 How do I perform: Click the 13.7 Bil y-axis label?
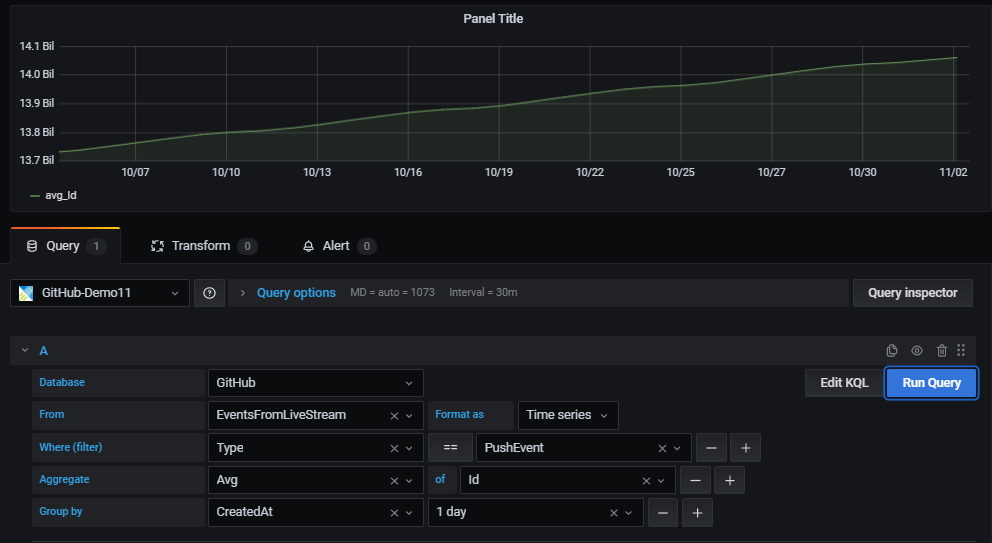pos(37,160)
